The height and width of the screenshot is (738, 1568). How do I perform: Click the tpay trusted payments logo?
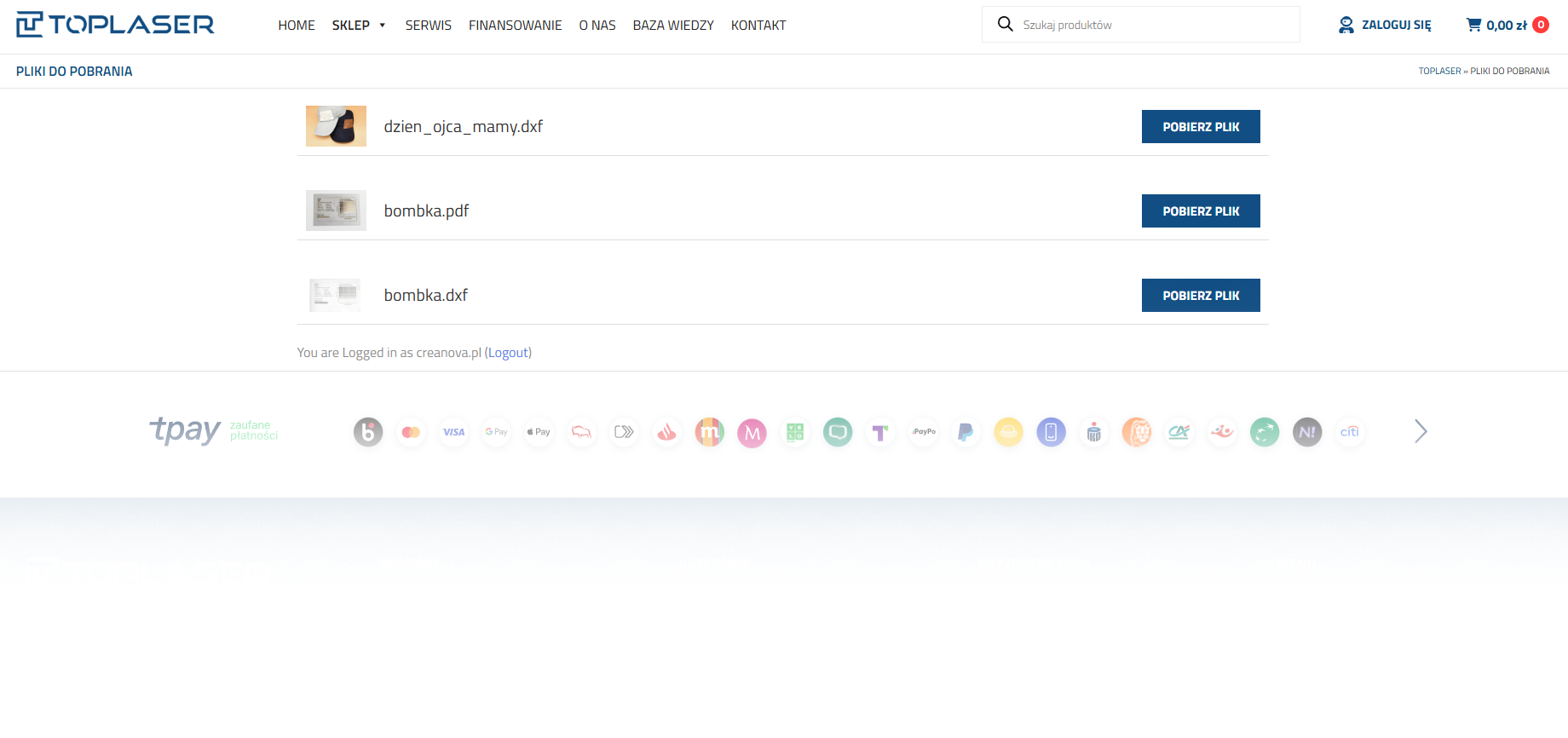pos(213,430)
